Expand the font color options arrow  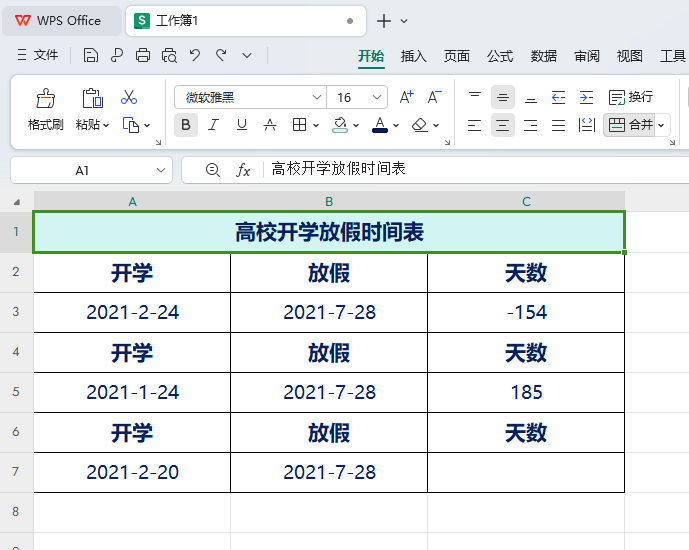click(x=396, y=126)
